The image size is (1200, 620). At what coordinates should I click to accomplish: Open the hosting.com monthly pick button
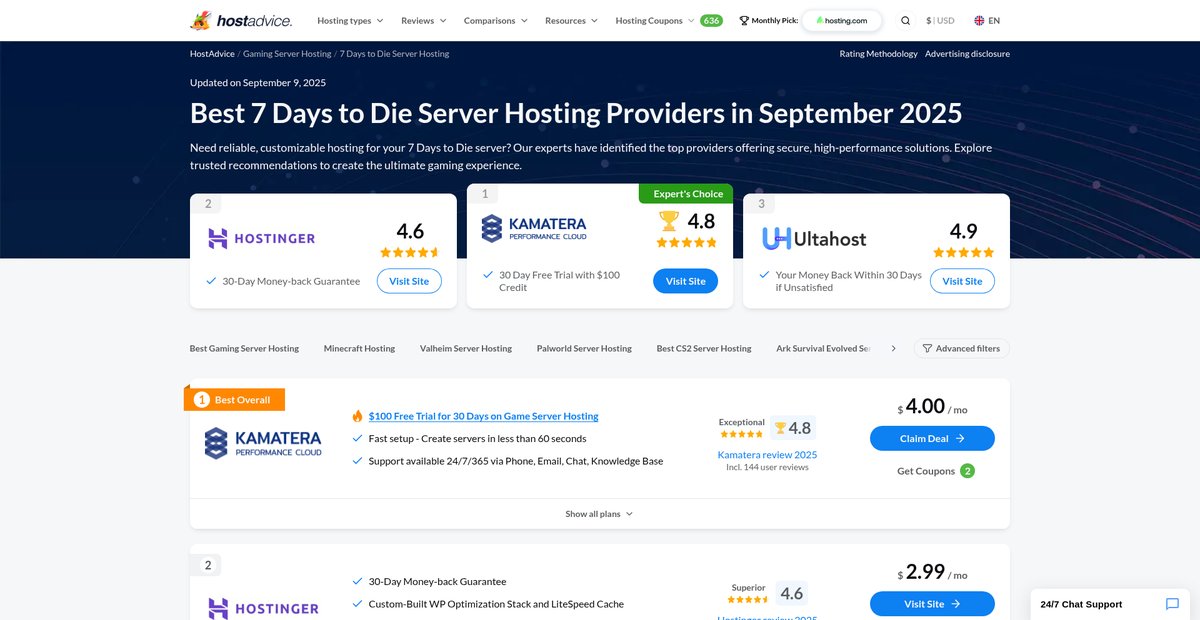(x=842, y=20)
